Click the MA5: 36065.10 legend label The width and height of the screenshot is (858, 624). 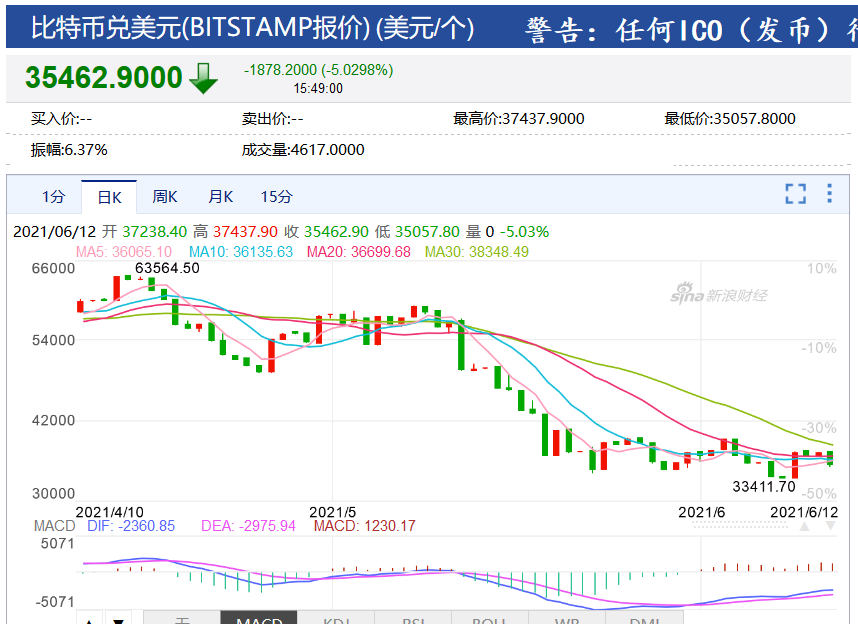coord(124,252)
